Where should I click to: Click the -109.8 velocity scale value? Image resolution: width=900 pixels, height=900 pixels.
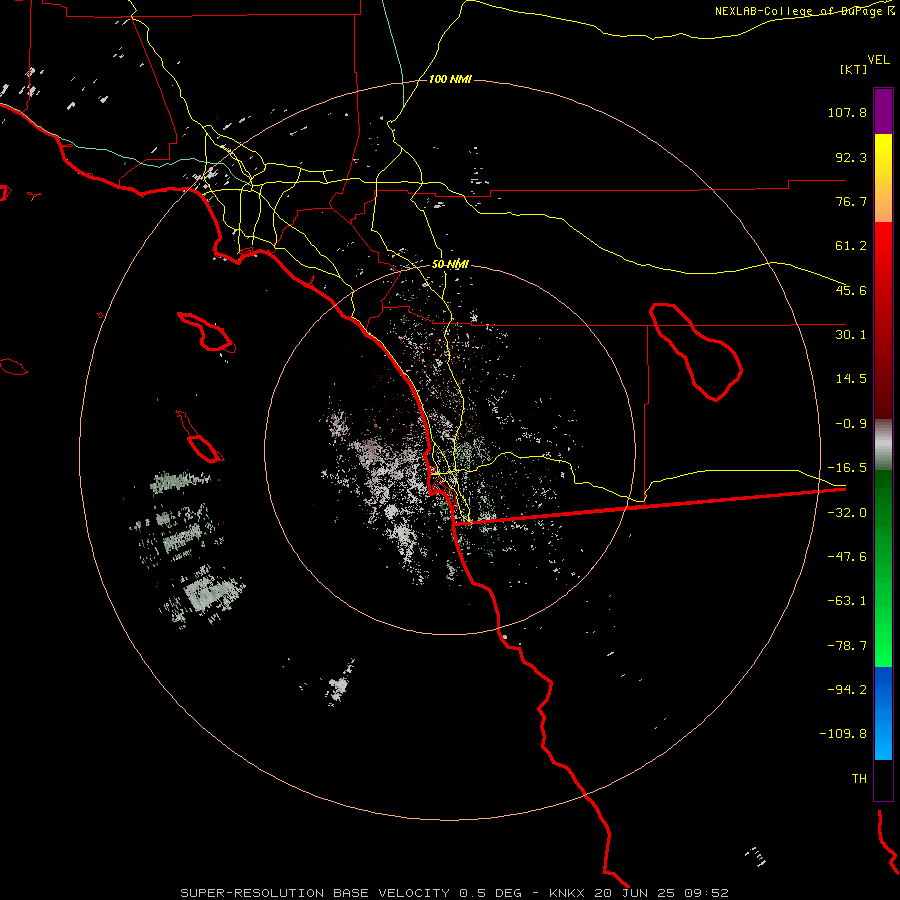pyautogui.click(x=843, y=734)
